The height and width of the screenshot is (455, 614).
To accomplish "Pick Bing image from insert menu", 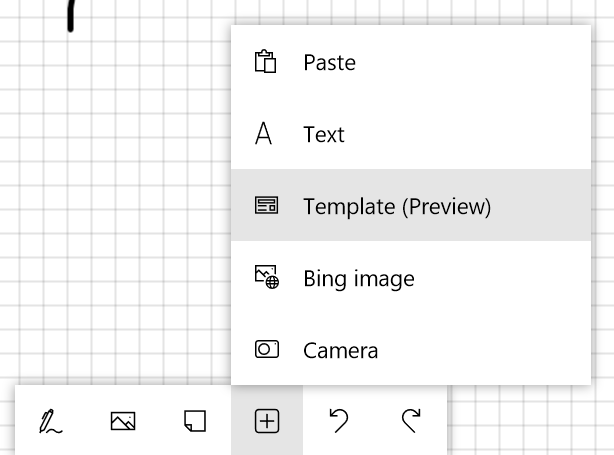I will 358,278.
